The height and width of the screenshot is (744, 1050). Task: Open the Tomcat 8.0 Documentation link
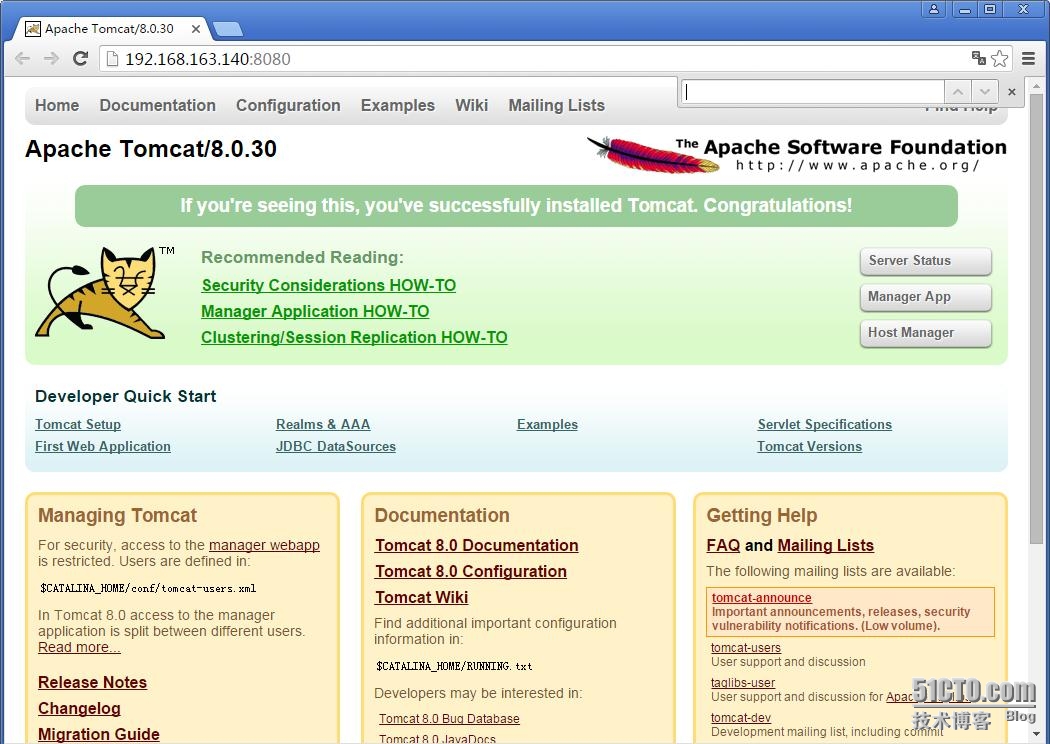click(x=476, y=545)
